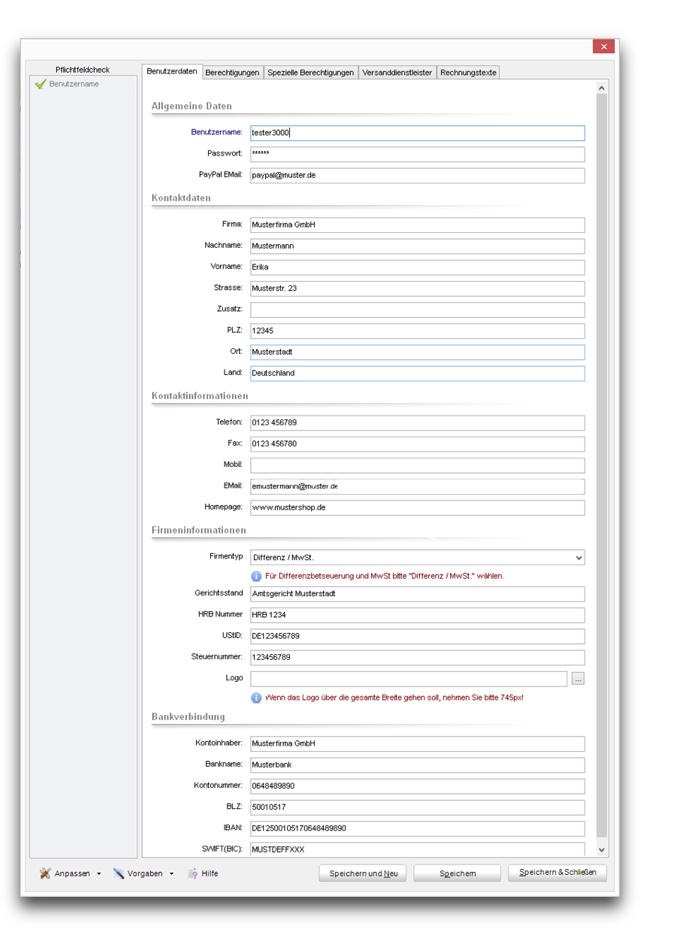Viewport: 684px width, 943px height.
Task: Click the PLZ field
Action: click(417, 331)
